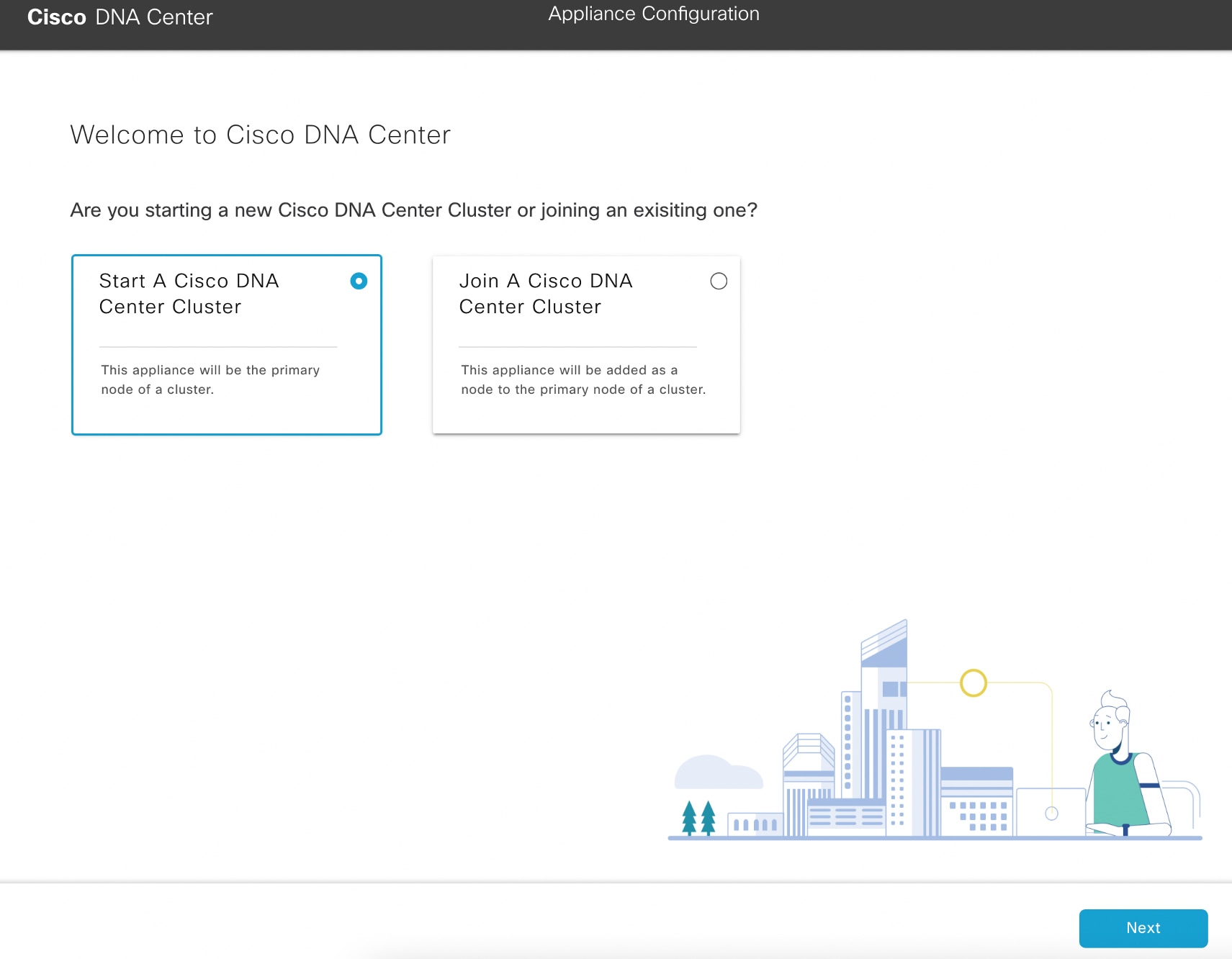Click the 'Start A Cisco DNA Center Cluster' card title
The height and width of the screenshot is (959, 1232).
pyautogui.click(x=189, y=294)
